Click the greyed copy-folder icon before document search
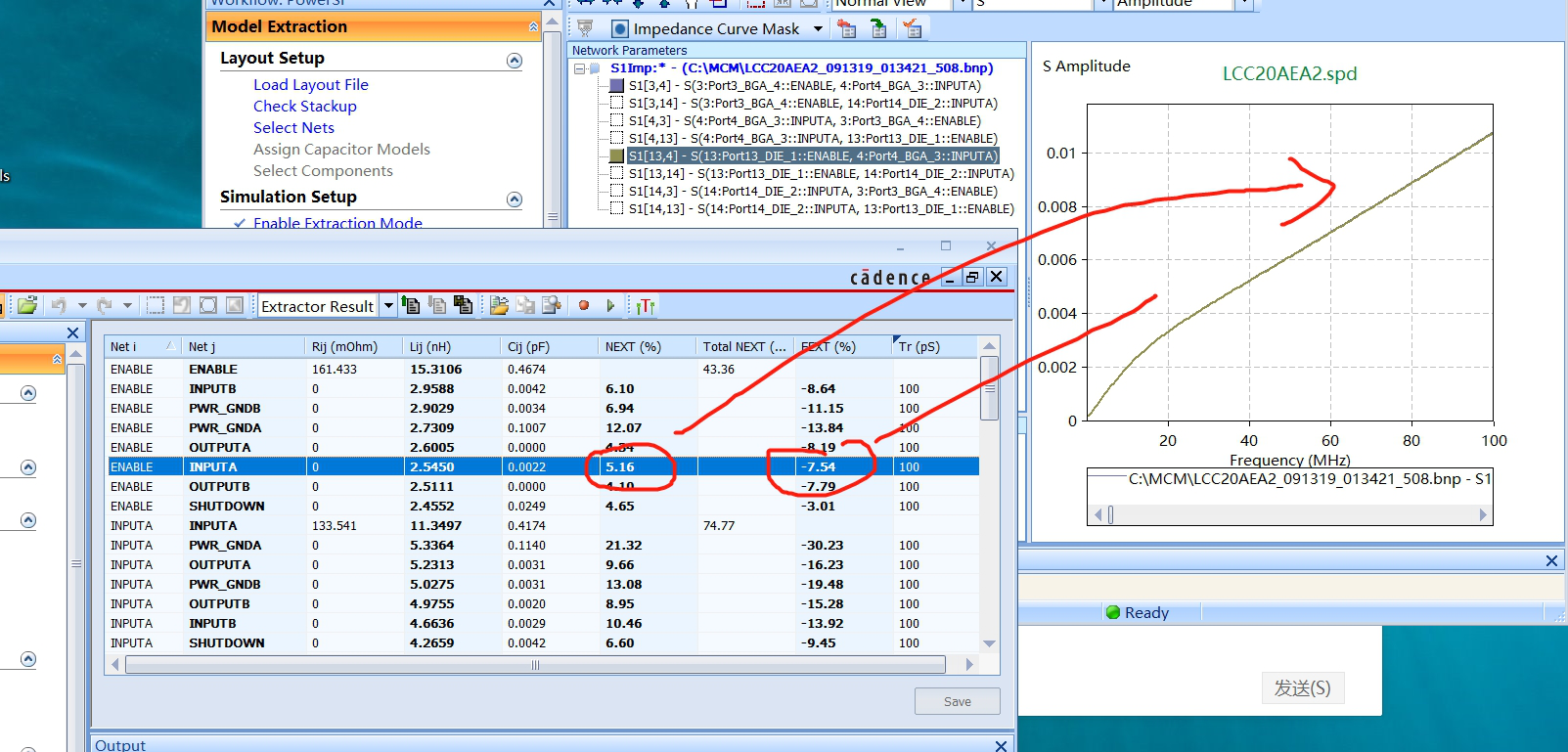Viewport: 1568px width, 752px height. (x=525, y=305)
